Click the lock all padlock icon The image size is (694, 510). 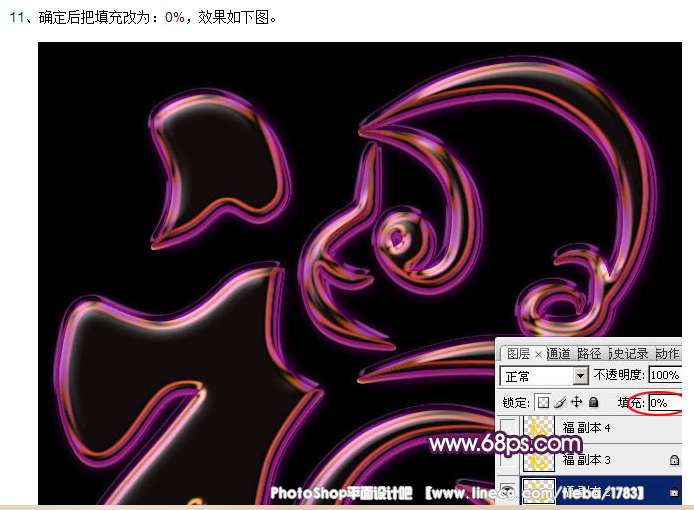point(592,402)
